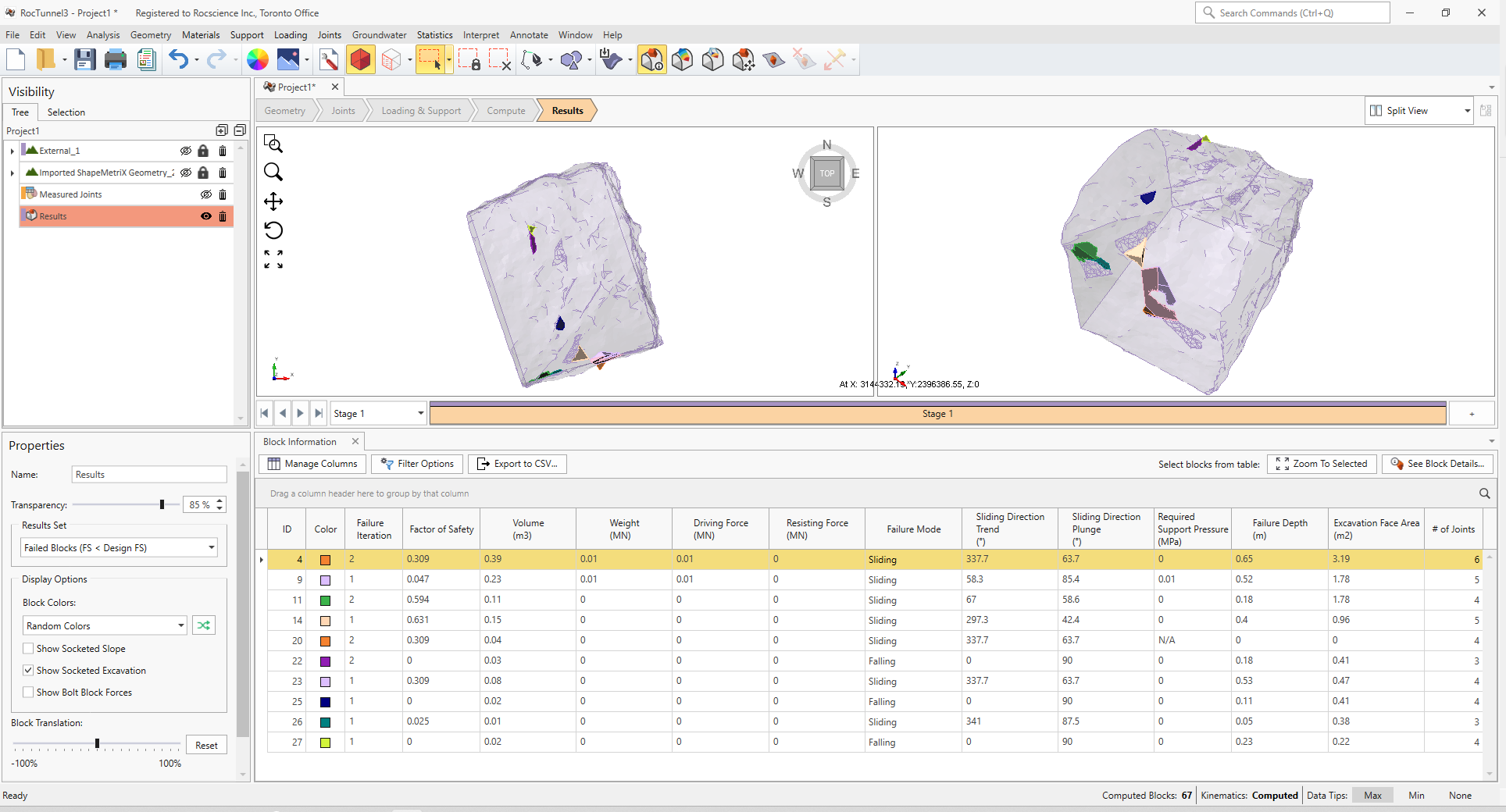This screenshot has height=812, width=1506.
Task: Select the zoom window tool in viewport
Action: [273, 144]
